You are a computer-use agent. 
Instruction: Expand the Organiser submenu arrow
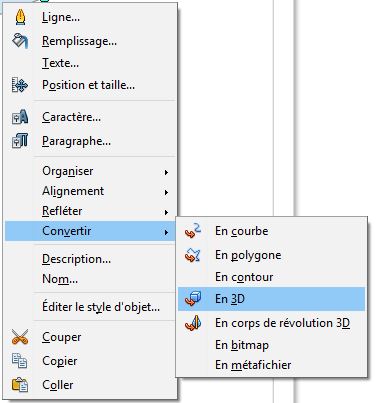tap(166, 172)
